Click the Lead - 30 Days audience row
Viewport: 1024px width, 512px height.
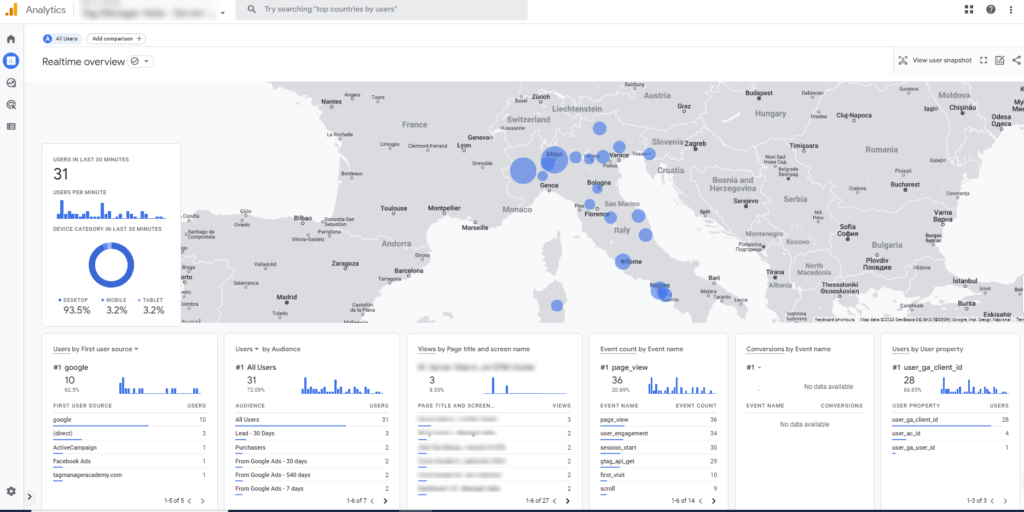click(312, 434)
